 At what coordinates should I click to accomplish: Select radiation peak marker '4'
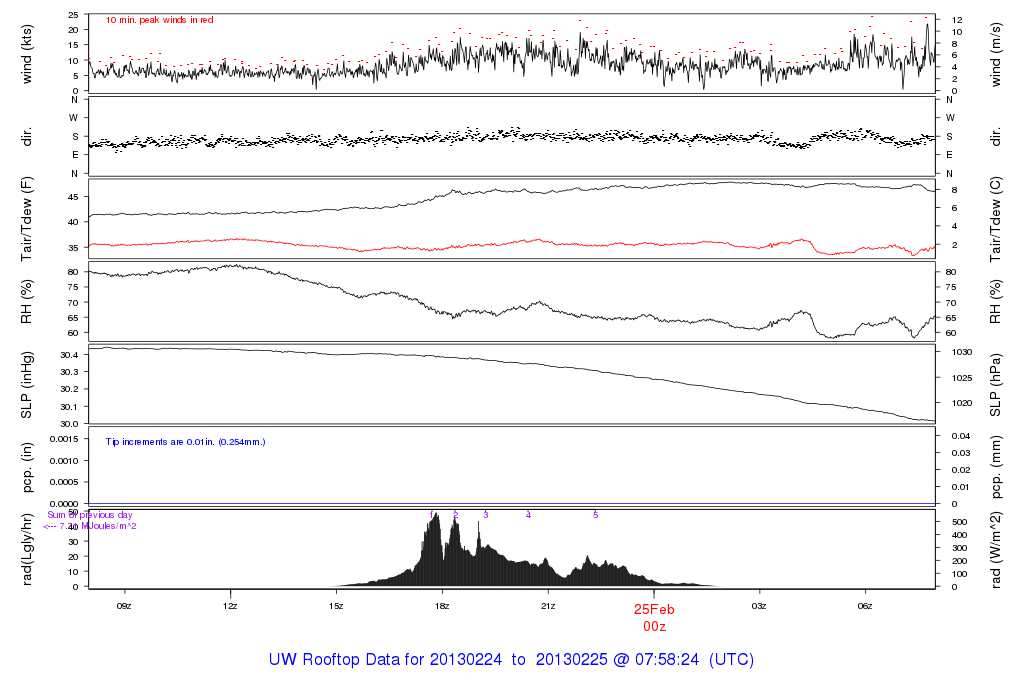[x=528, y=515]
